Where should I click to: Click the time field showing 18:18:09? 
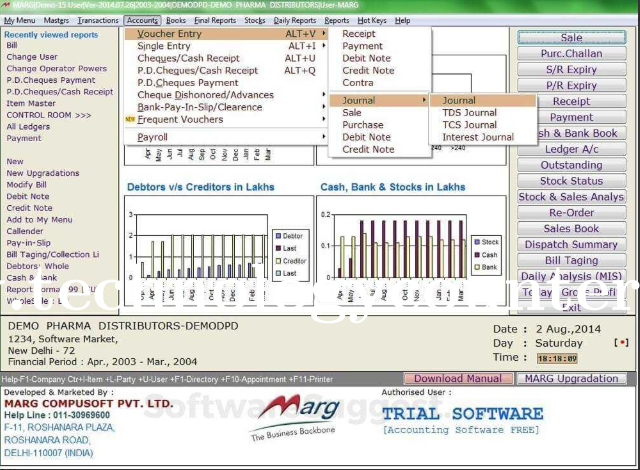pyautogui.click(x=557, y=359)
